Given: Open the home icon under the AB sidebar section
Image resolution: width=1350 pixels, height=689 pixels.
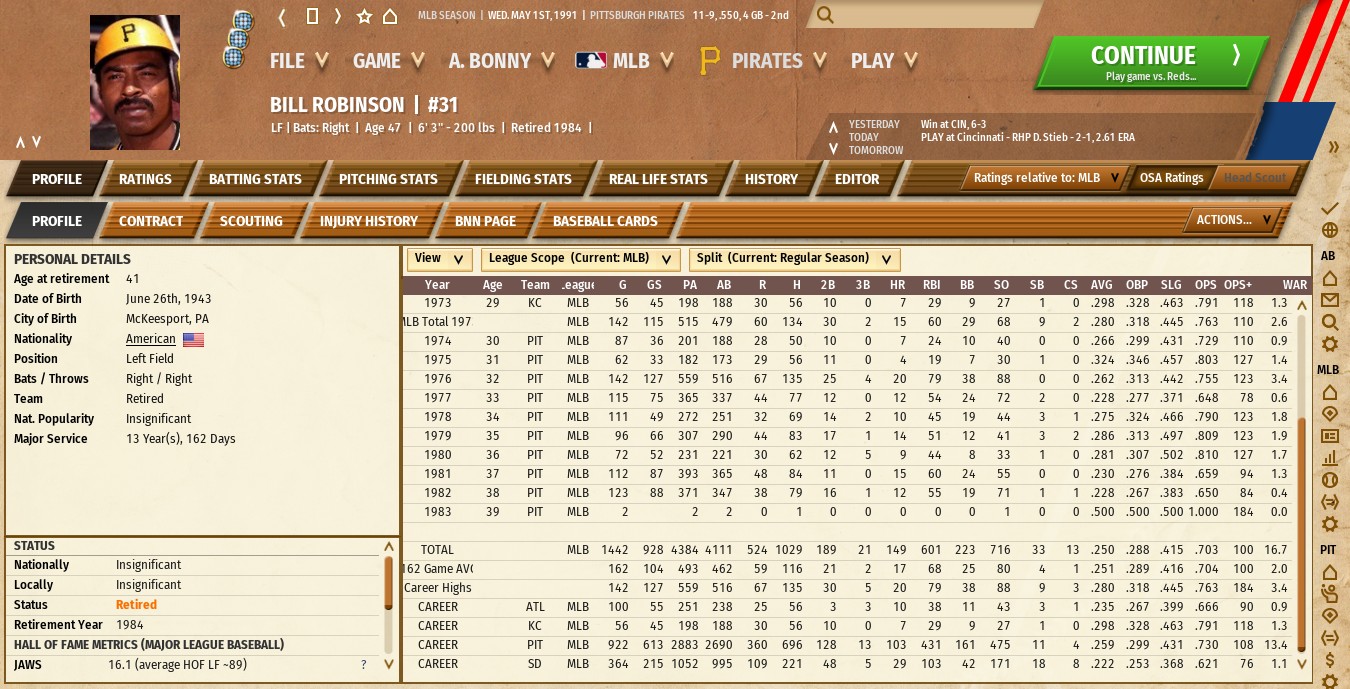Looking at the screenshot, I should tap(1329, 277).
